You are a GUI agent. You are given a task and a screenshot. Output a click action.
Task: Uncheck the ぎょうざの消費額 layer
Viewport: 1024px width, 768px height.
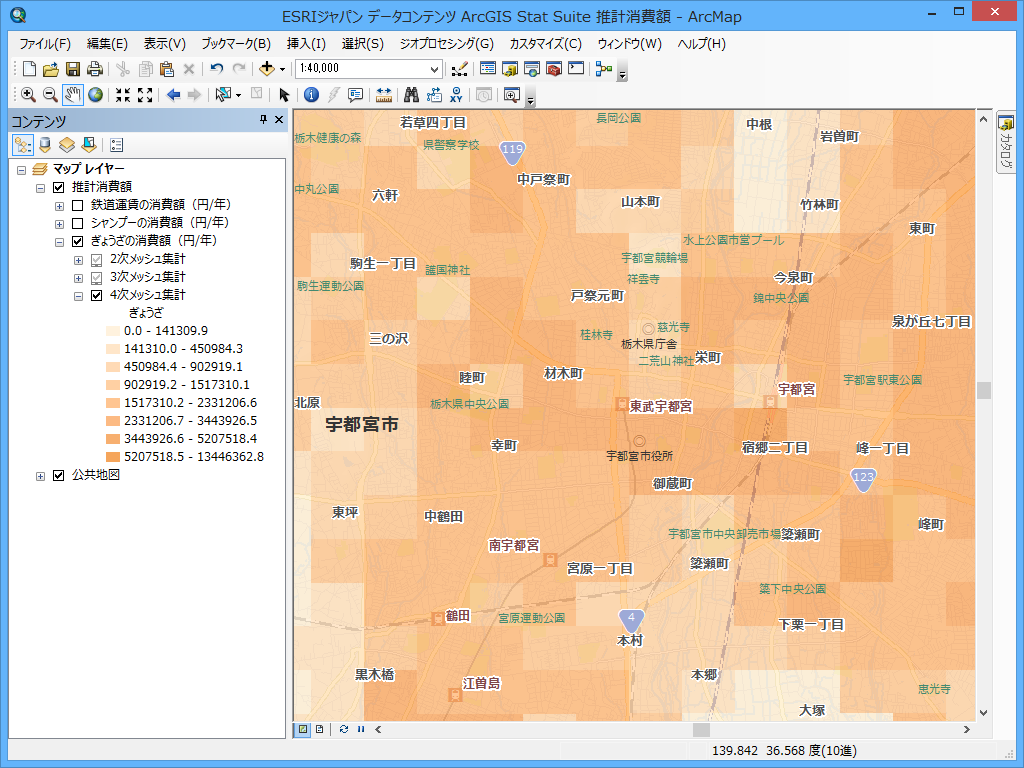pos(77,242)
